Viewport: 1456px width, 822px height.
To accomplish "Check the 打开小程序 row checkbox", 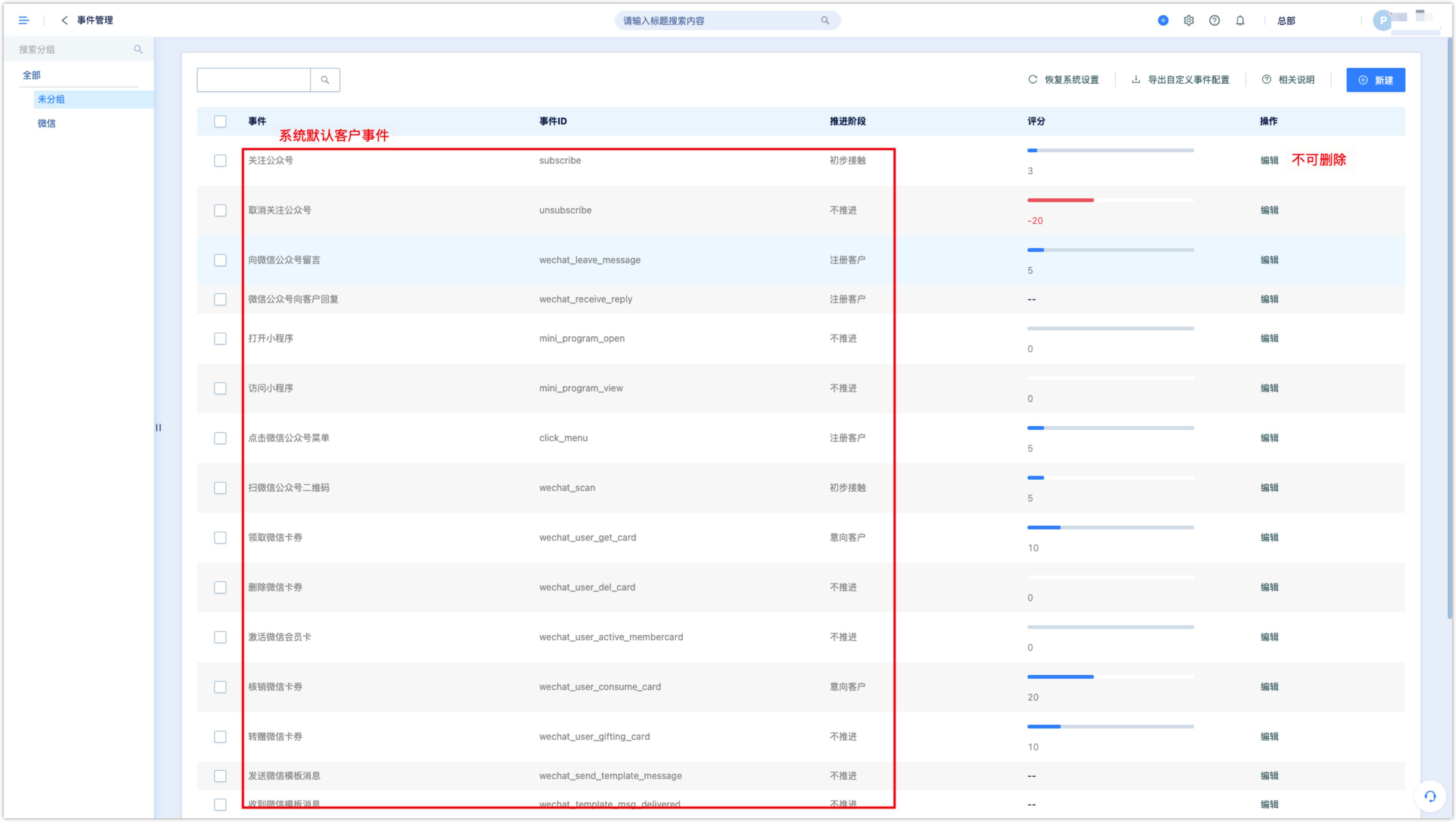I will coord(220,338).
